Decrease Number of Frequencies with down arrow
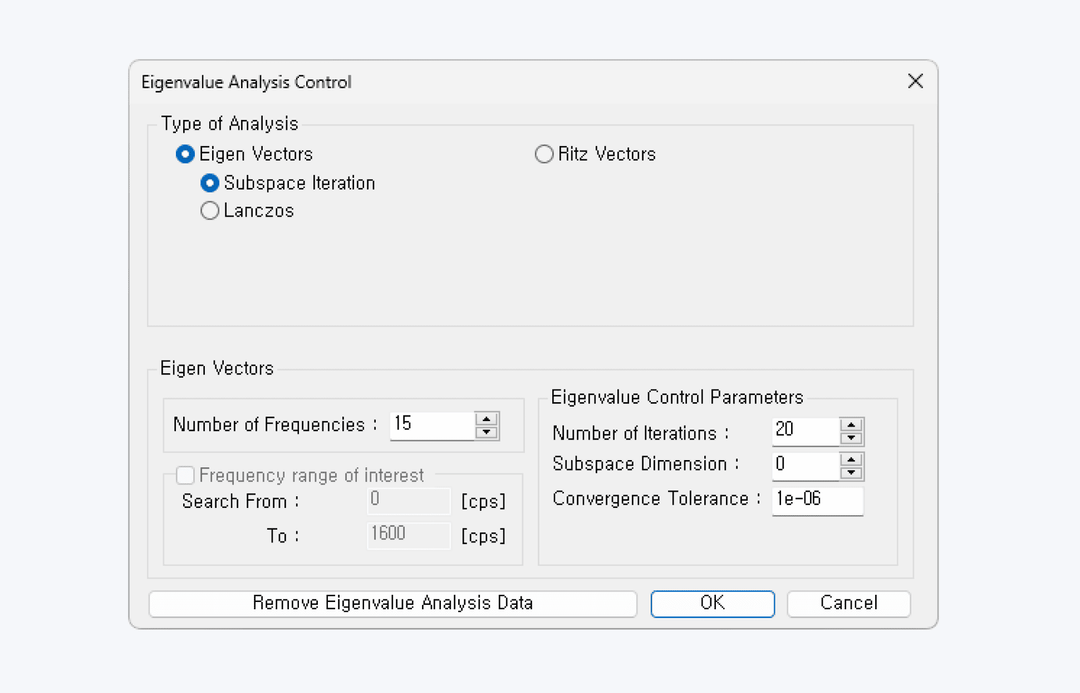The width and height of the screenshot is (1080, 693). (486, 433)
